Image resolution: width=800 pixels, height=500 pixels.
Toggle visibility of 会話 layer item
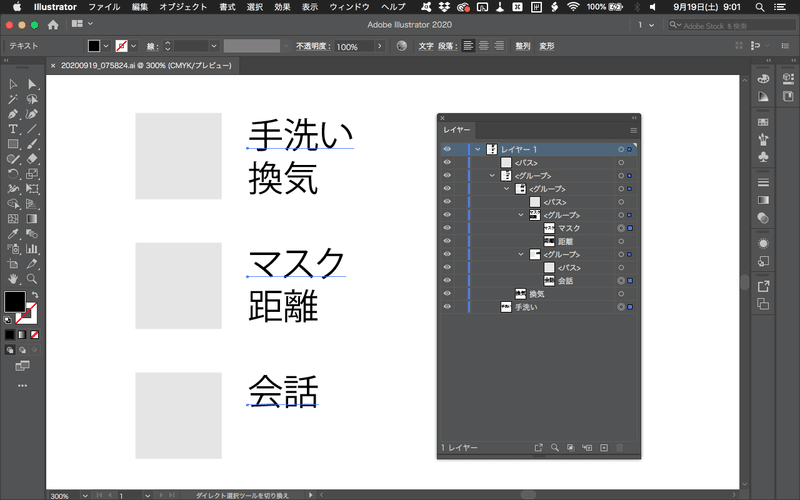tap(447, 281)
